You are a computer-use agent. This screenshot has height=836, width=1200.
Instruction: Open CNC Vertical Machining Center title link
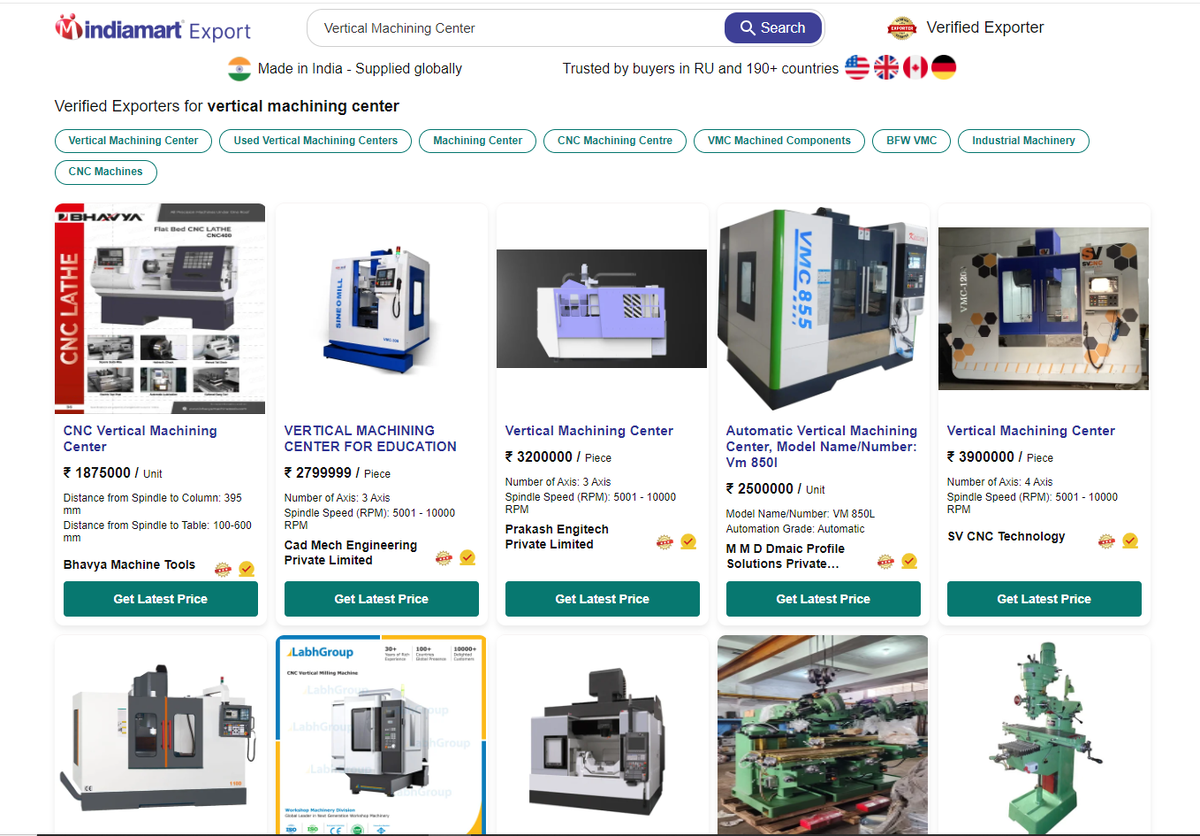140,439
